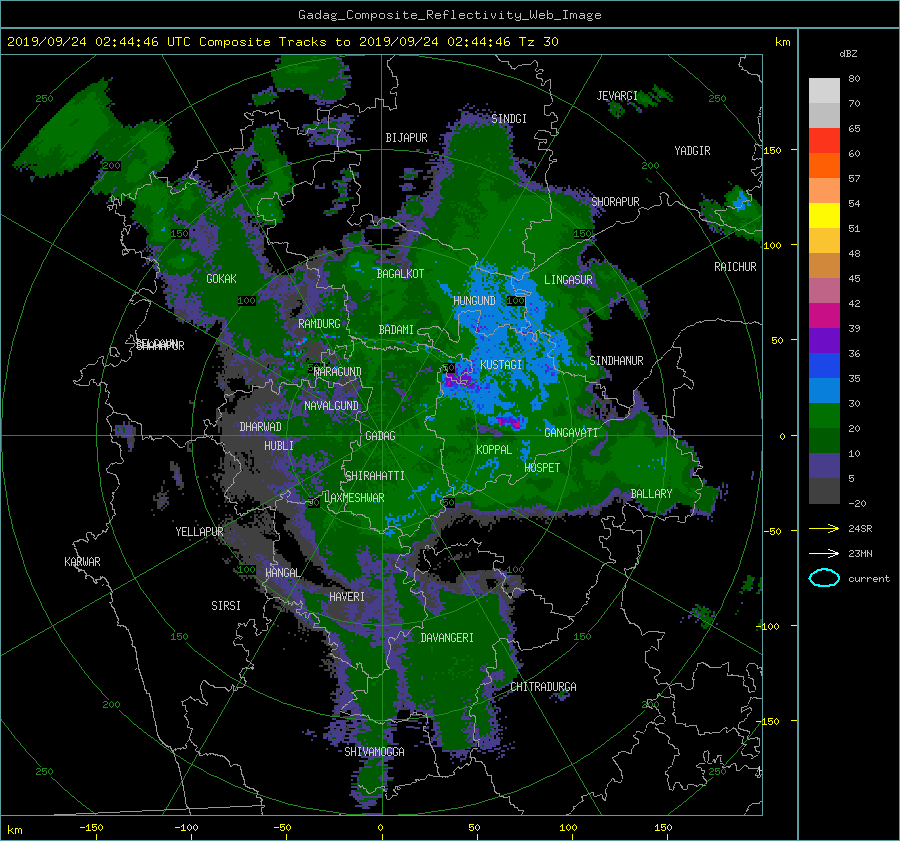Click the '-150' tick on the bottom axis

coord(91,828)
